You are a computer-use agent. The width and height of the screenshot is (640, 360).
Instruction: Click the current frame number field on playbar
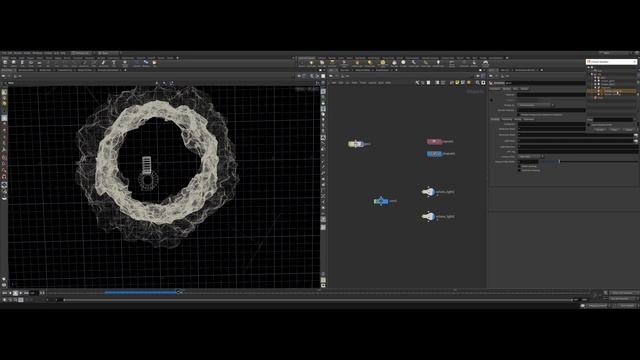pos(33,293)
